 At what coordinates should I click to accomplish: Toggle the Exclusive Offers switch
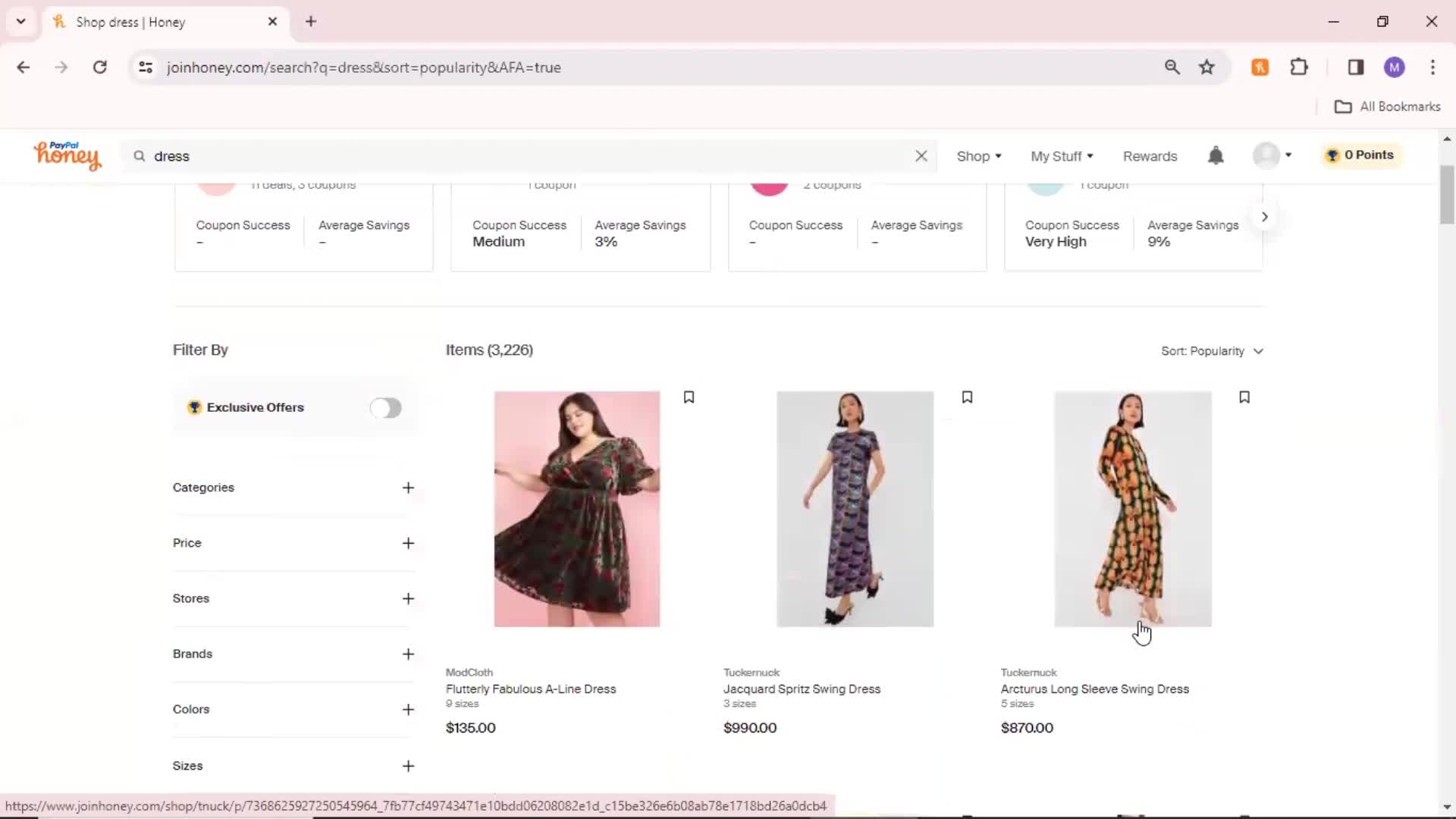tap(385, 408)
